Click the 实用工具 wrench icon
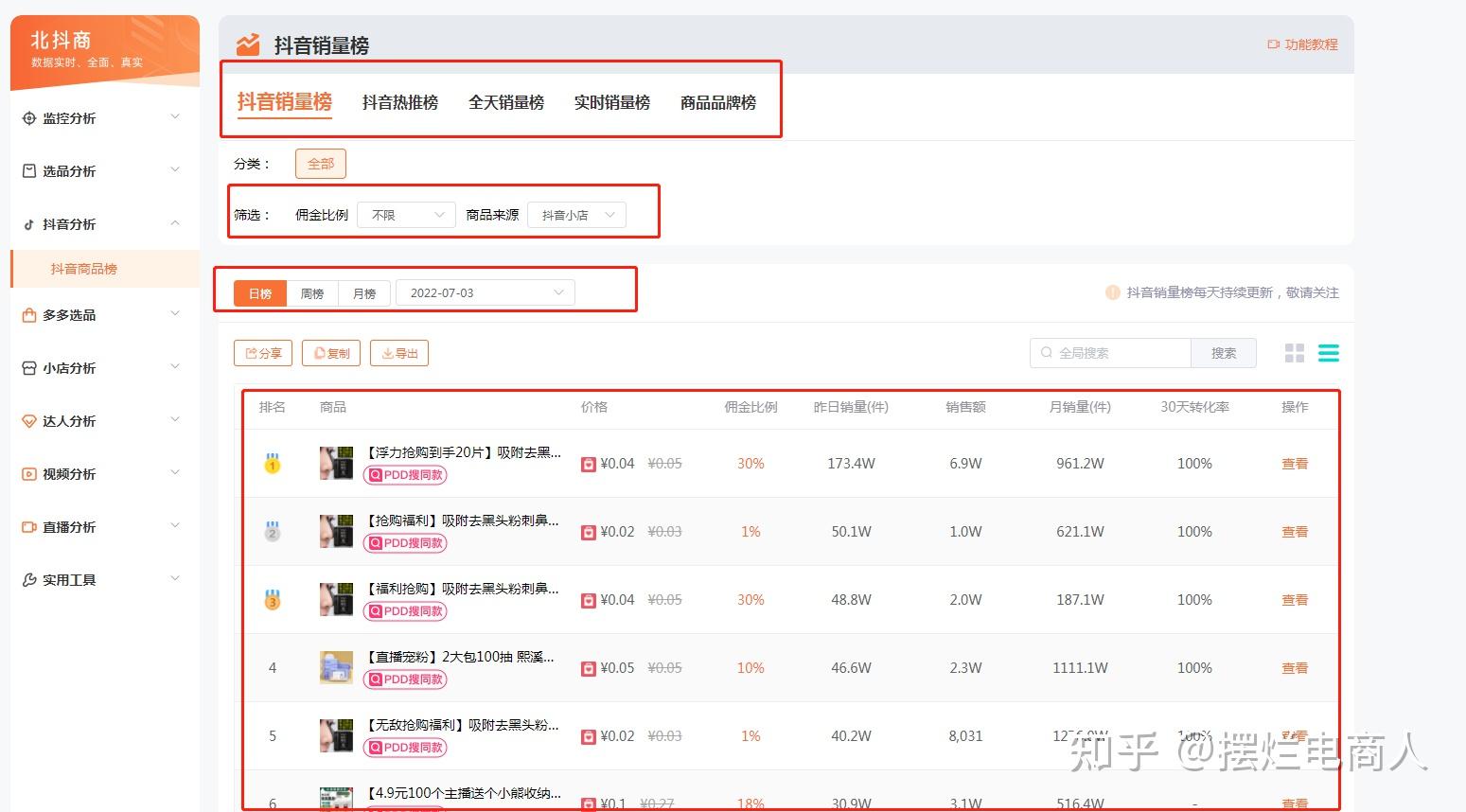The height and width of the screenshot is (812, 1466). coord(29,580)
